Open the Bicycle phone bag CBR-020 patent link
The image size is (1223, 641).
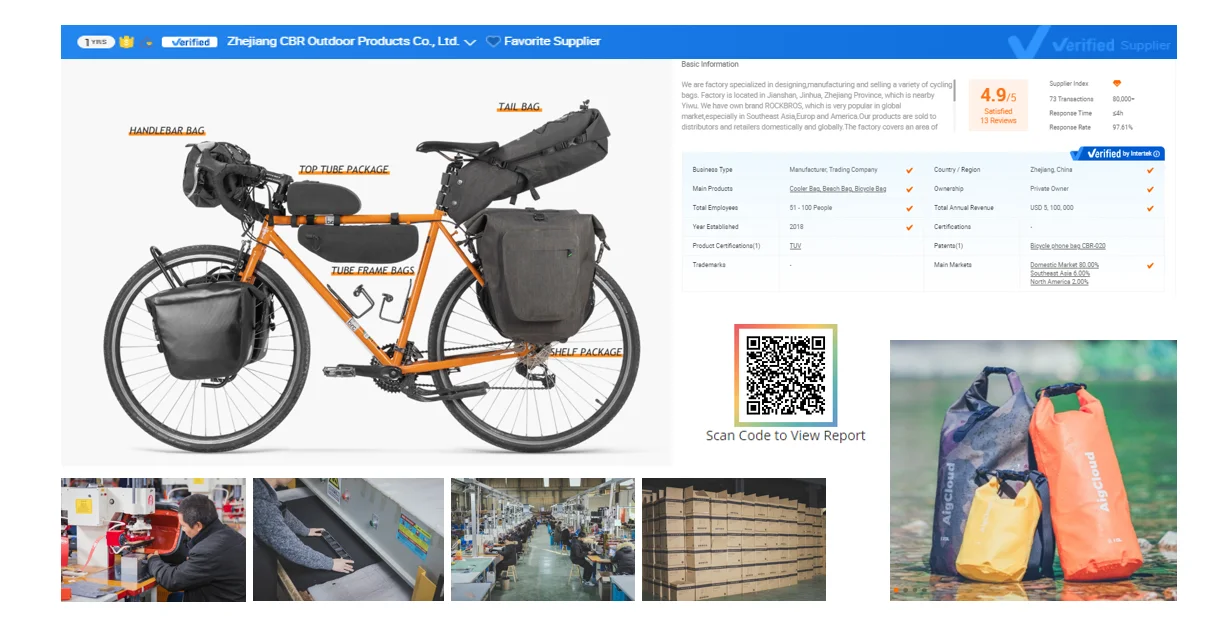1068,246
